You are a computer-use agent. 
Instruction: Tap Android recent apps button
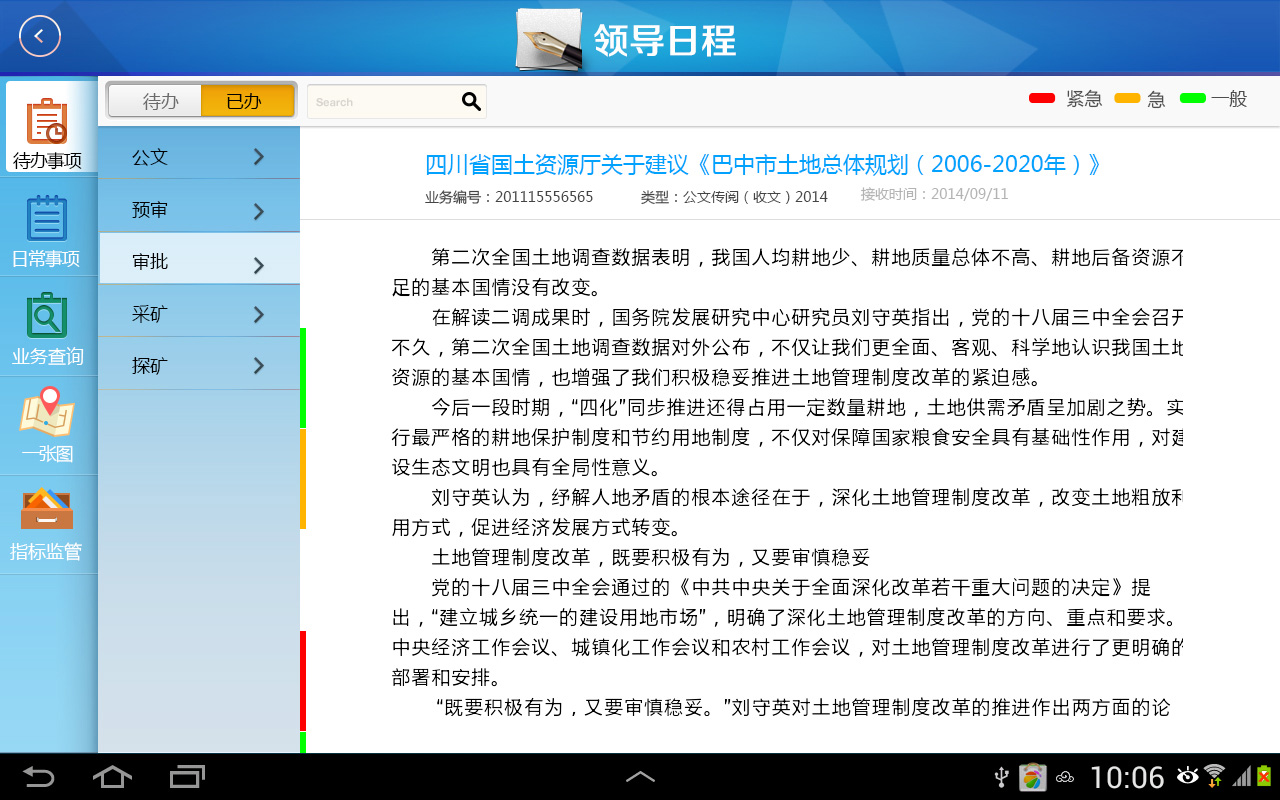click(x=187, y=776)
